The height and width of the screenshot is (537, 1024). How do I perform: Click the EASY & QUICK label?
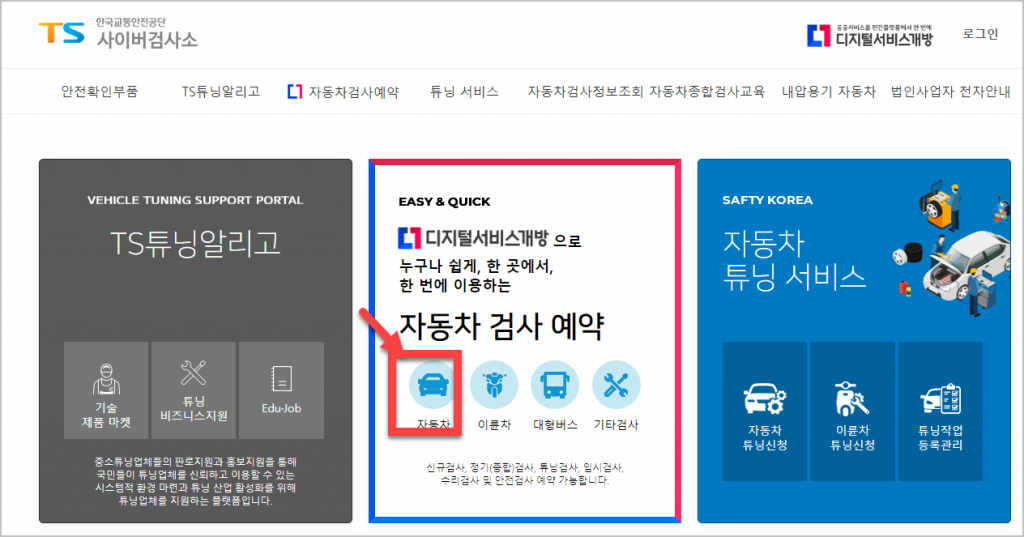444,202
